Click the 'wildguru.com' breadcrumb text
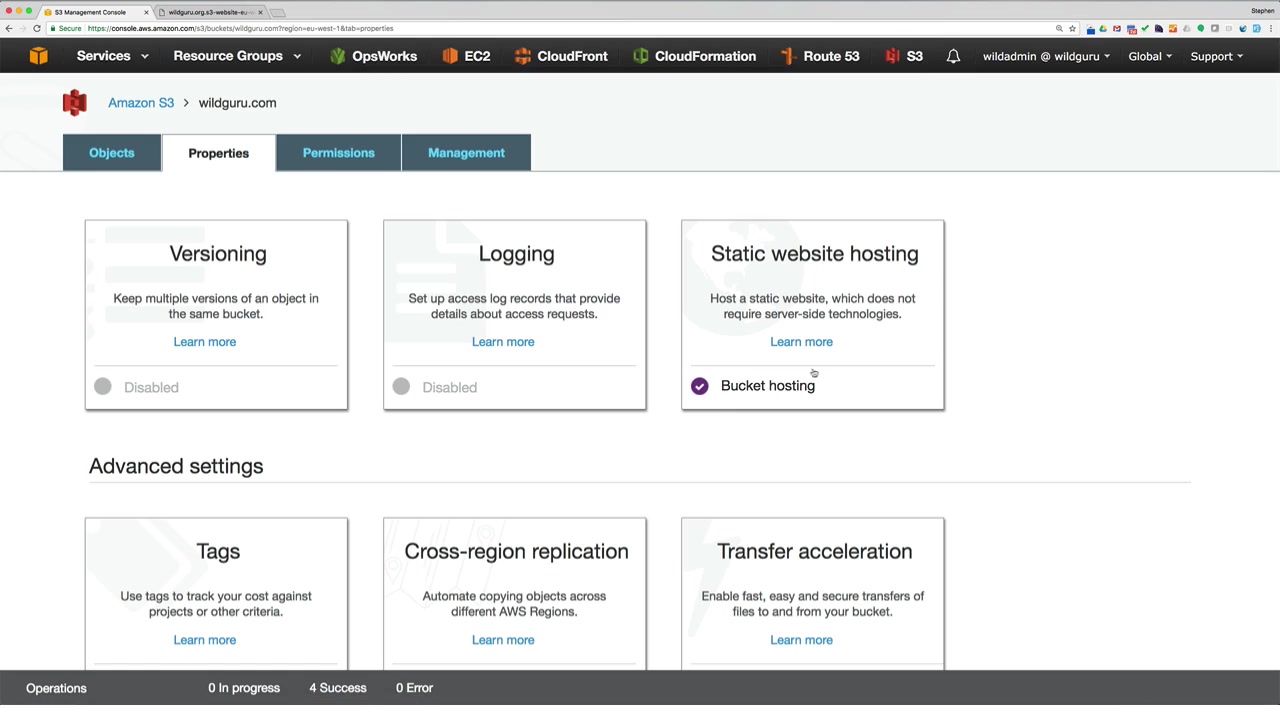The height and width of the screenshot is (720, 1280). point(237,103)
